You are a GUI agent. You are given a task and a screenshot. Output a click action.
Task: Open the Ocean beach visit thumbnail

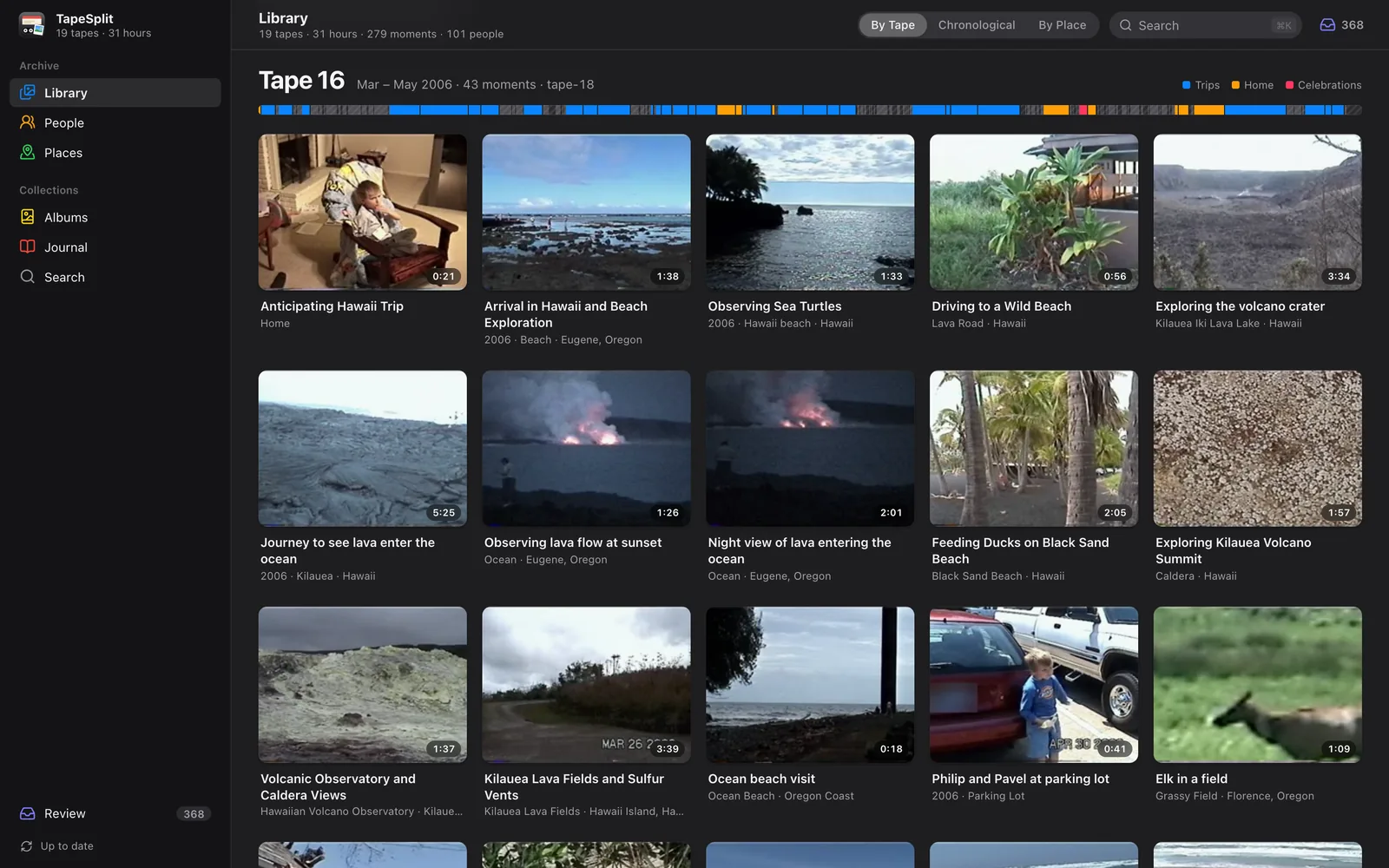[x=810, y=685]
